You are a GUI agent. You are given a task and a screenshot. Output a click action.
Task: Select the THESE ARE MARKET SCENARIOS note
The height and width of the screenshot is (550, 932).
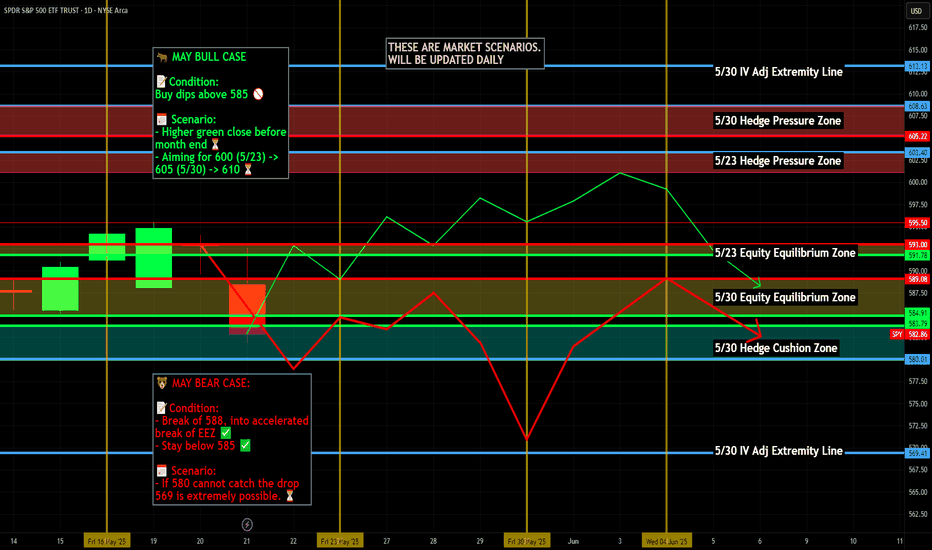point(465,54)
